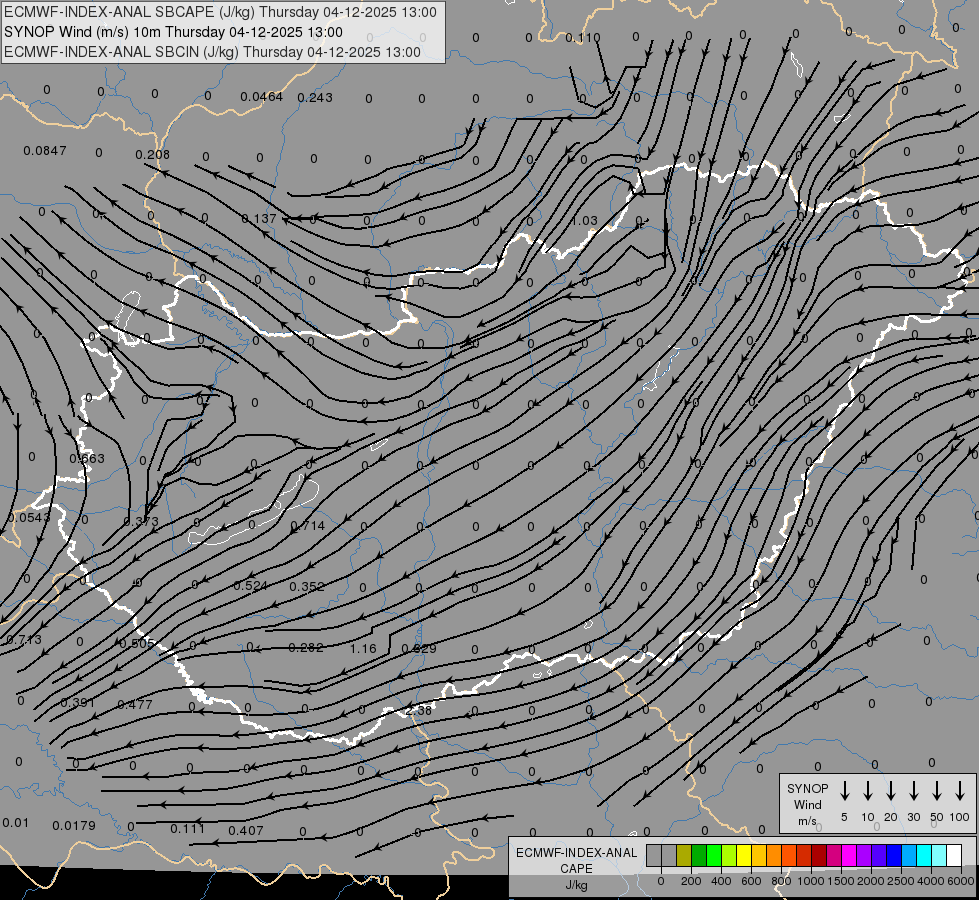Image resolution: width=979 pixels, height=900 pixels.
Task: Select the SBCIN layer title line
Action: [x=212, y=52]
